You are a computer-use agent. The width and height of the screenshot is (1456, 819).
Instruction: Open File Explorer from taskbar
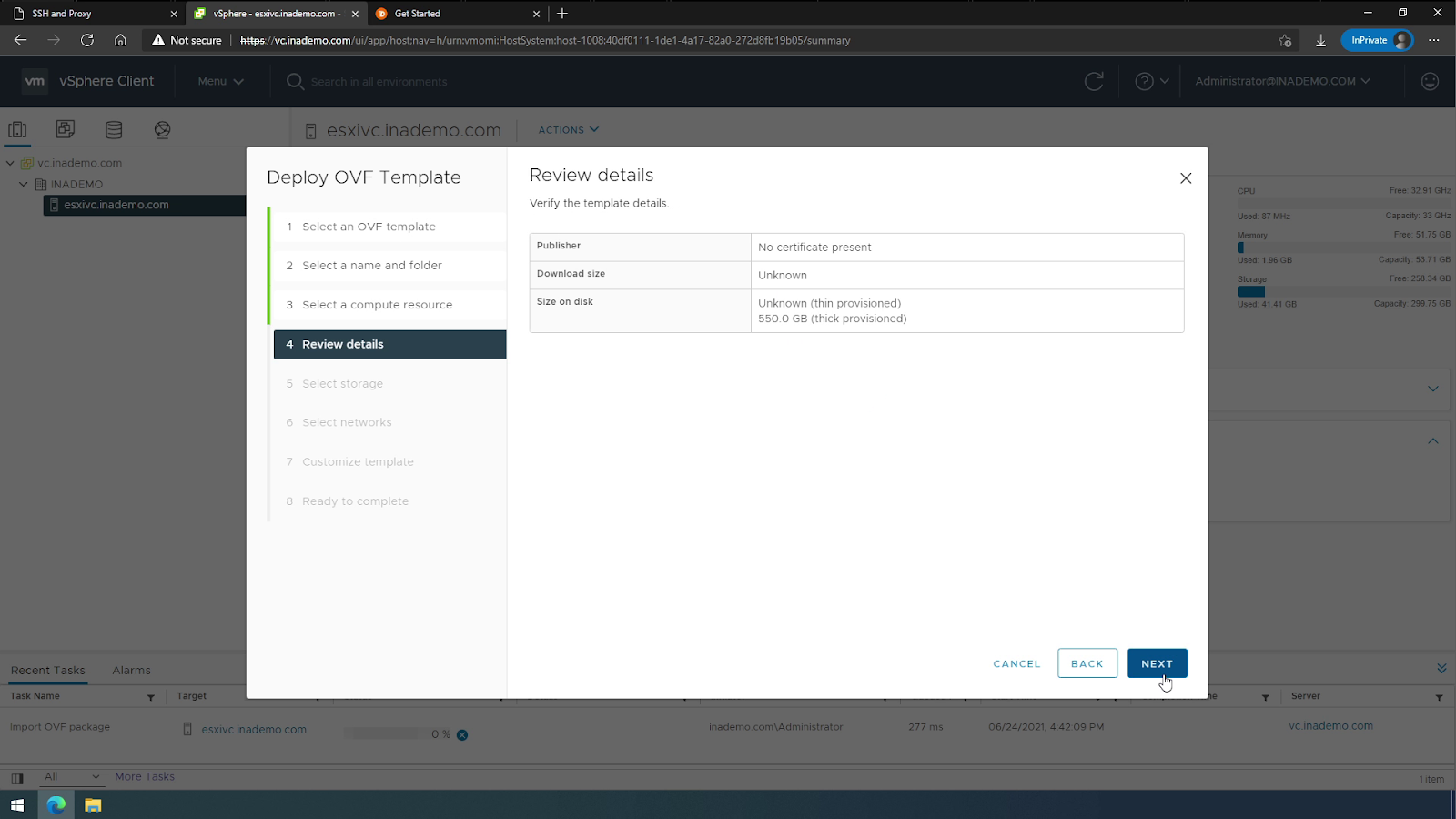[x=93, y=805]
